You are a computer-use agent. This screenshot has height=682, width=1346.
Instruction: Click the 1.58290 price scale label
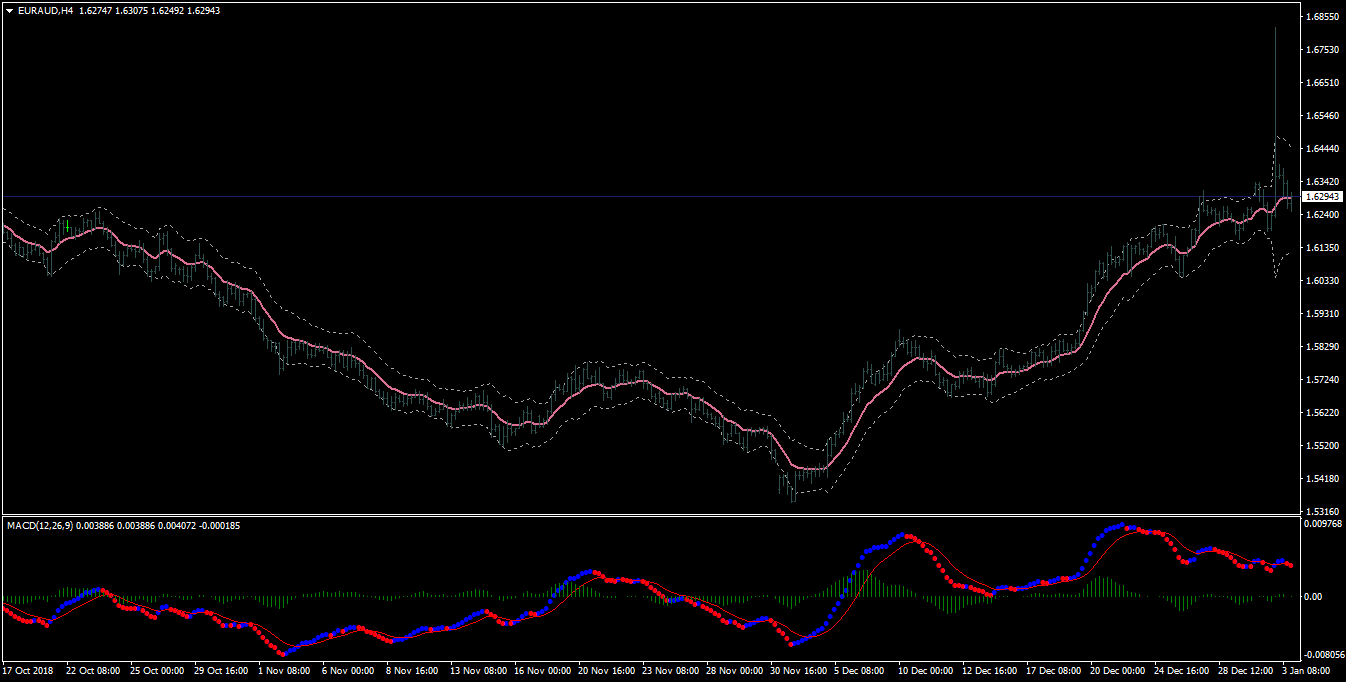tap(1322, 347)
